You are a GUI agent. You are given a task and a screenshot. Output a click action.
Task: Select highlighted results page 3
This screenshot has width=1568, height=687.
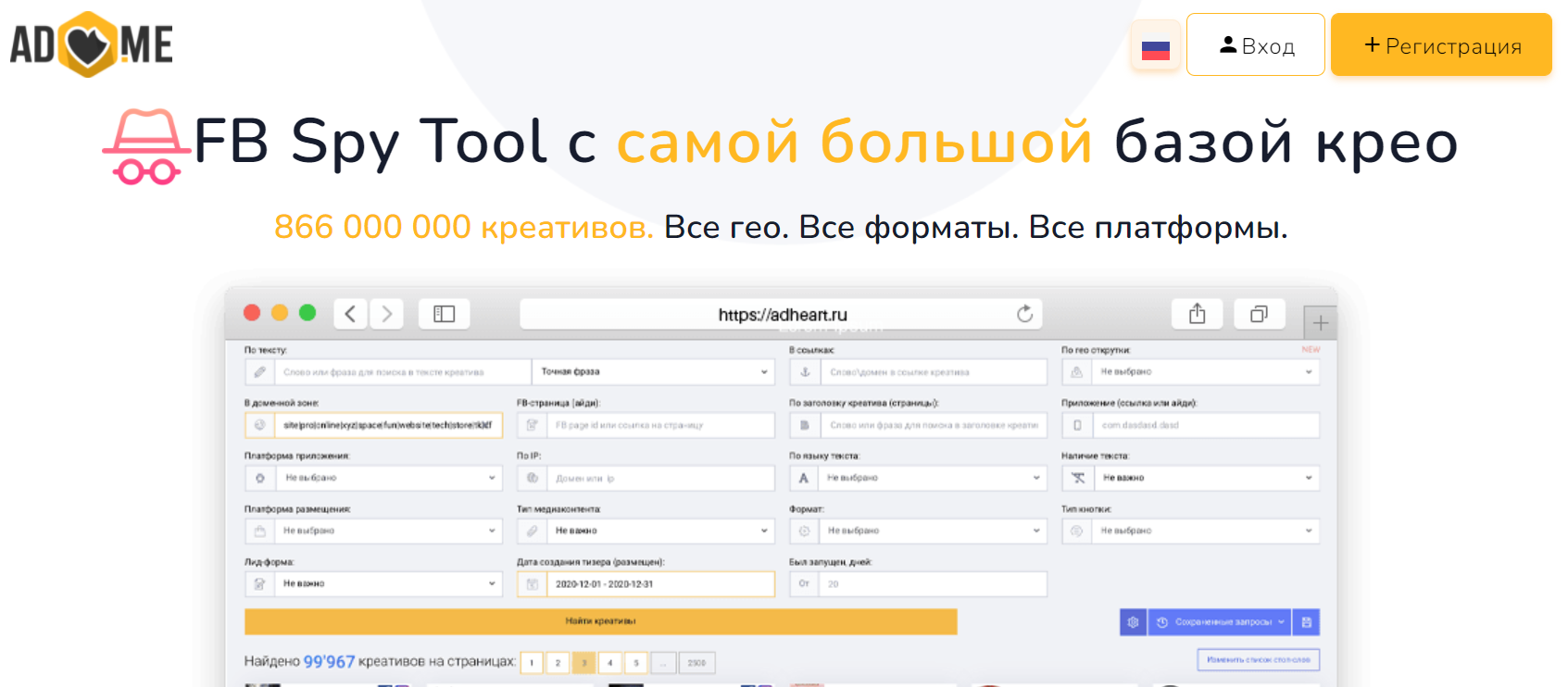tap(583, 663)
